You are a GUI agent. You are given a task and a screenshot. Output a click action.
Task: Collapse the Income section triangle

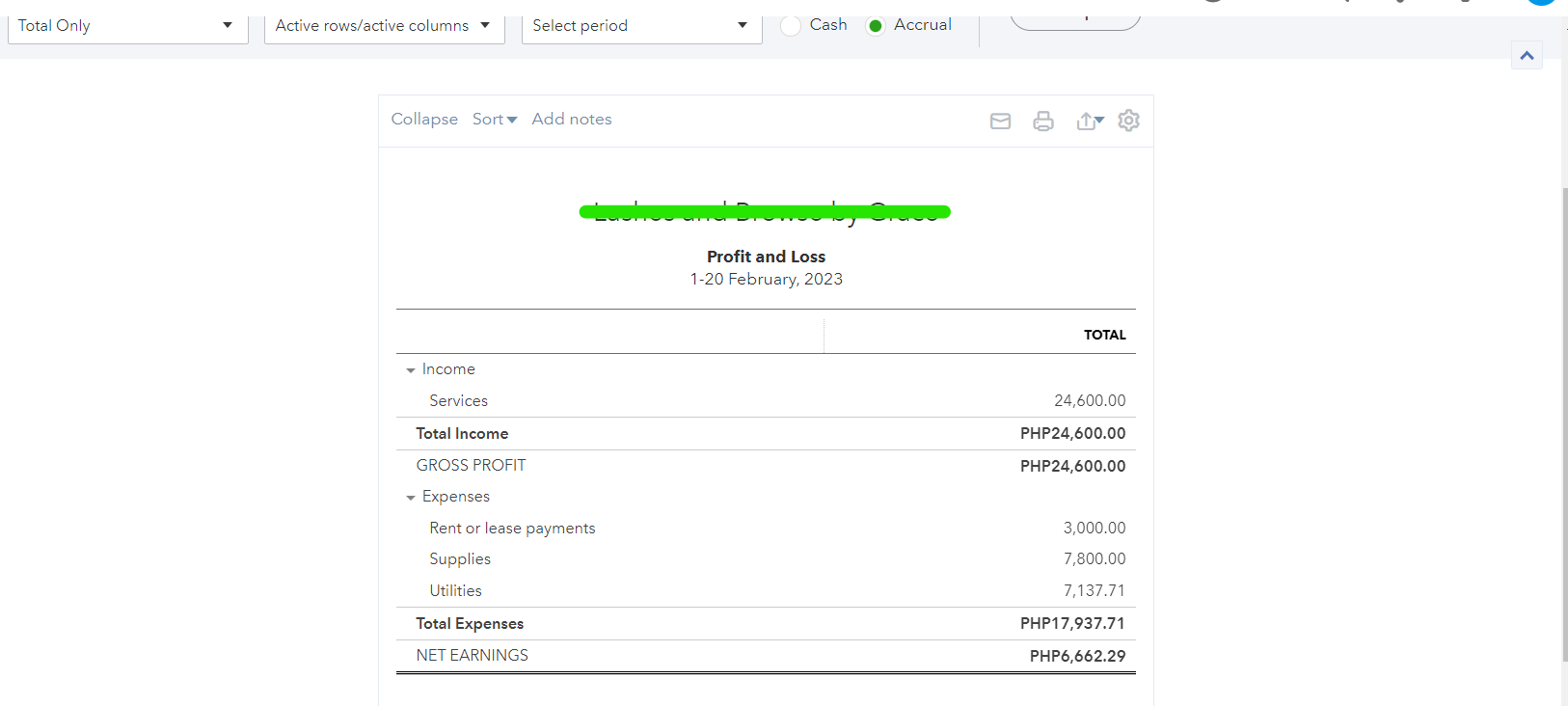(411, 370)
